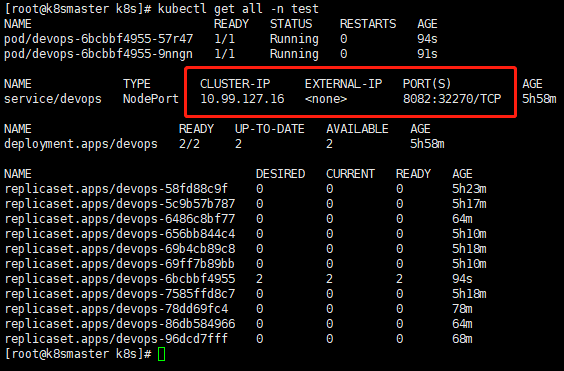This screenshot has width=564, height=371.
Task: Select 'replicaset.apps/devops-69ff7b89bb'
Action: click(x=120, y=264)
